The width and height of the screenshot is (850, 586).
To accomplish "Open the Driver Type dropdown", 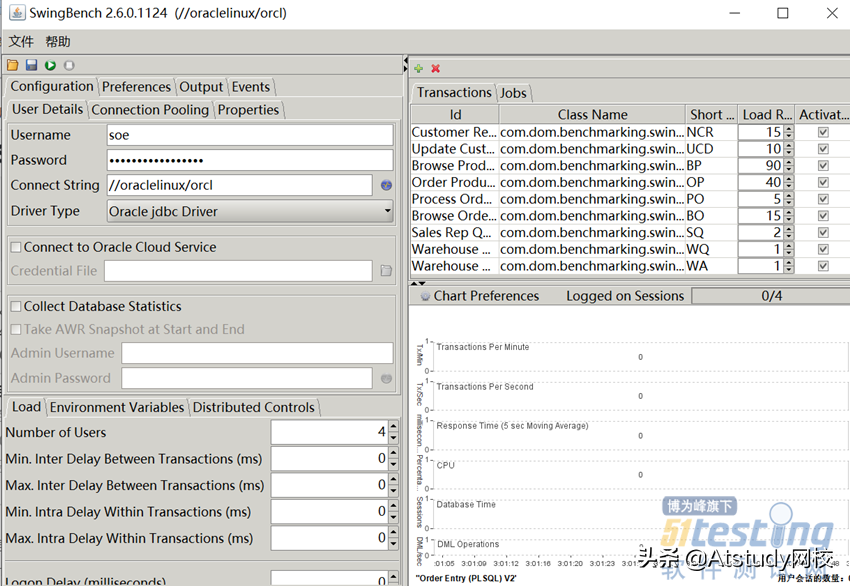I will pyautogui.click(x=250, y=211).
